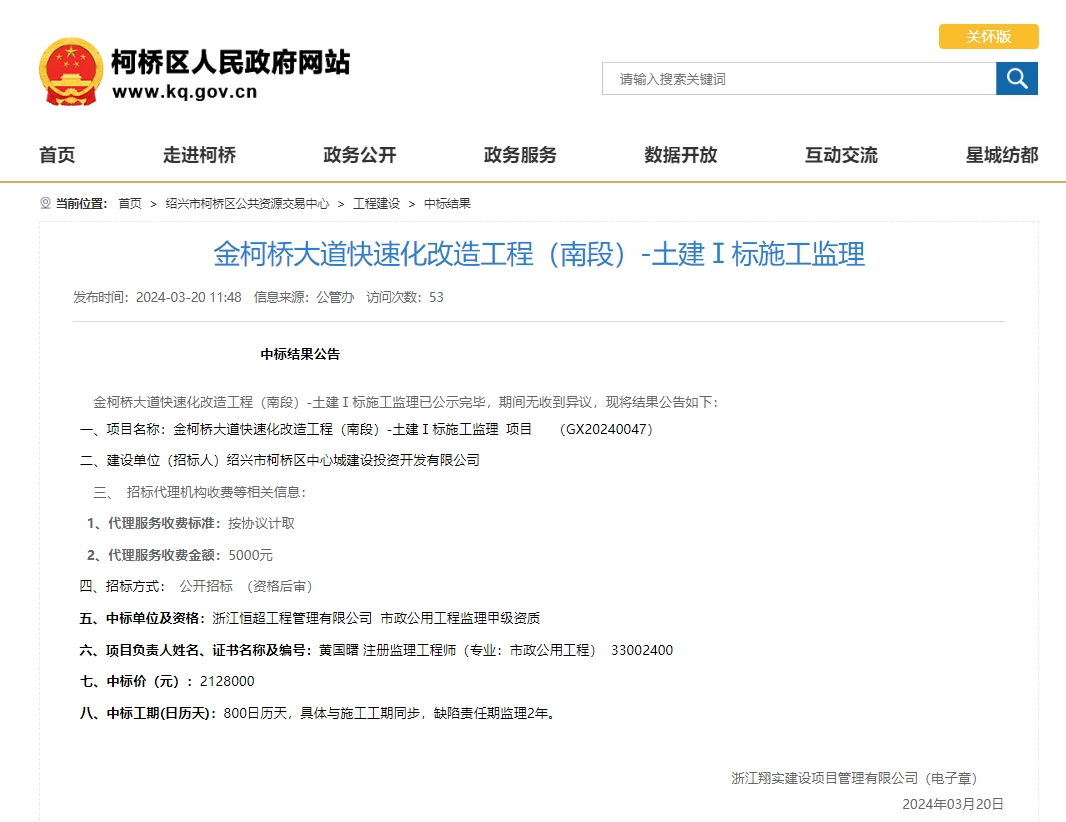Click the article title 金柯桥大道快速化改造工程
Screen dimensions: 1066x822
click(538, 254)
